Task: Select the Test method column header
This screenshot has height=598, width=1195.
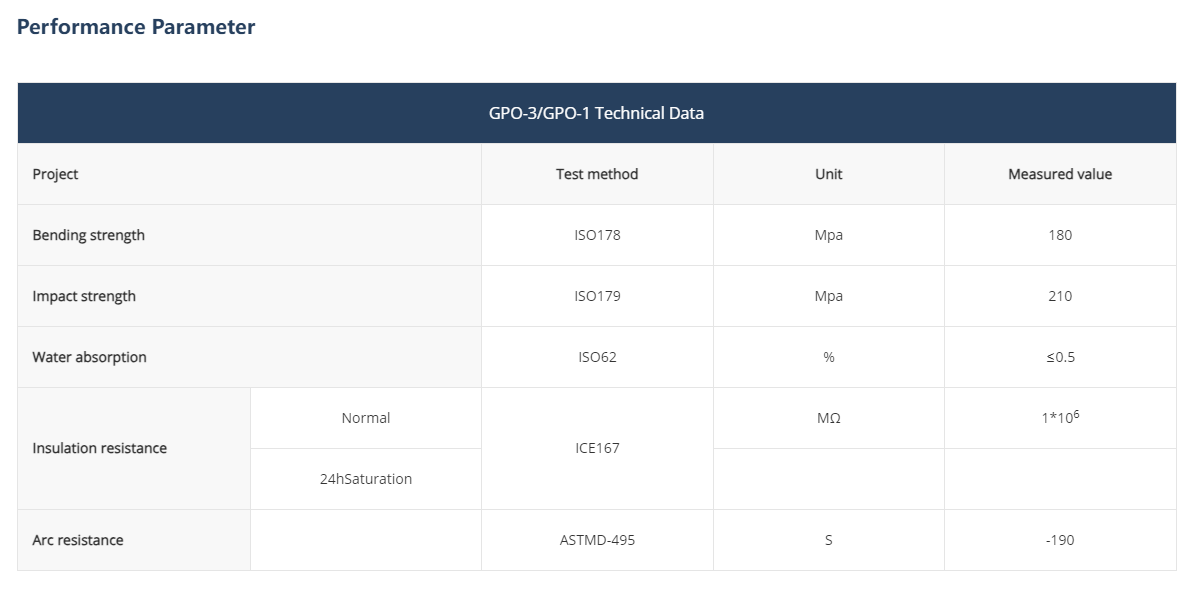Action: pyautogui.click(x=597, y=174)
